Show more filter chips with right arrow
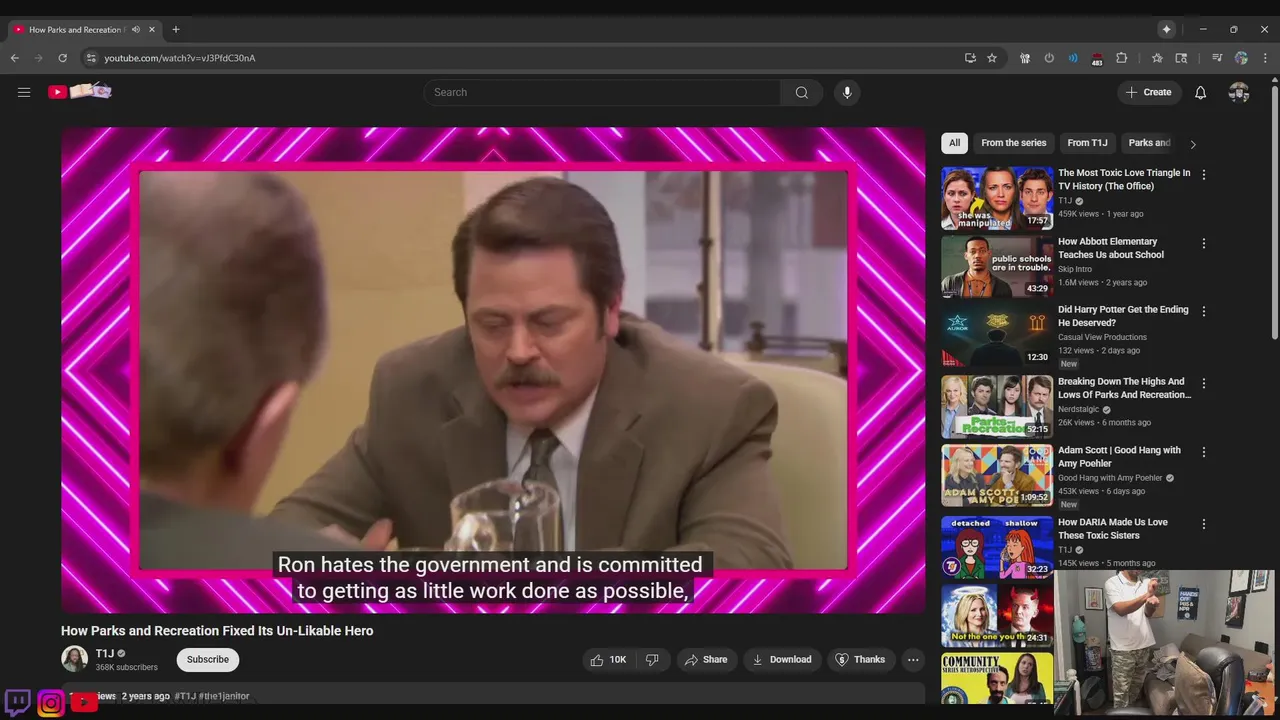This screenshot has height=720, width=1280. coord(1192,144)
